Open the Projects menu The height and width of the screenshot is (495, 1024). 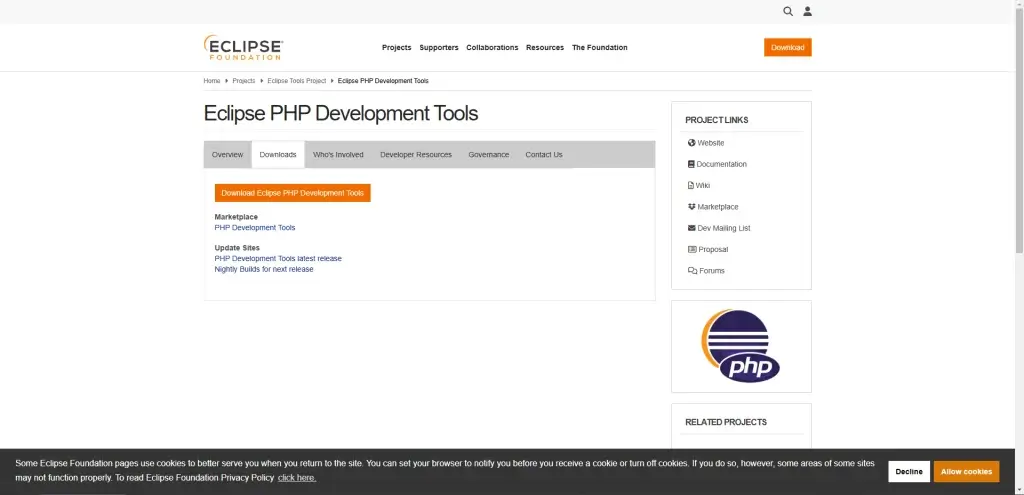point(396,48)
